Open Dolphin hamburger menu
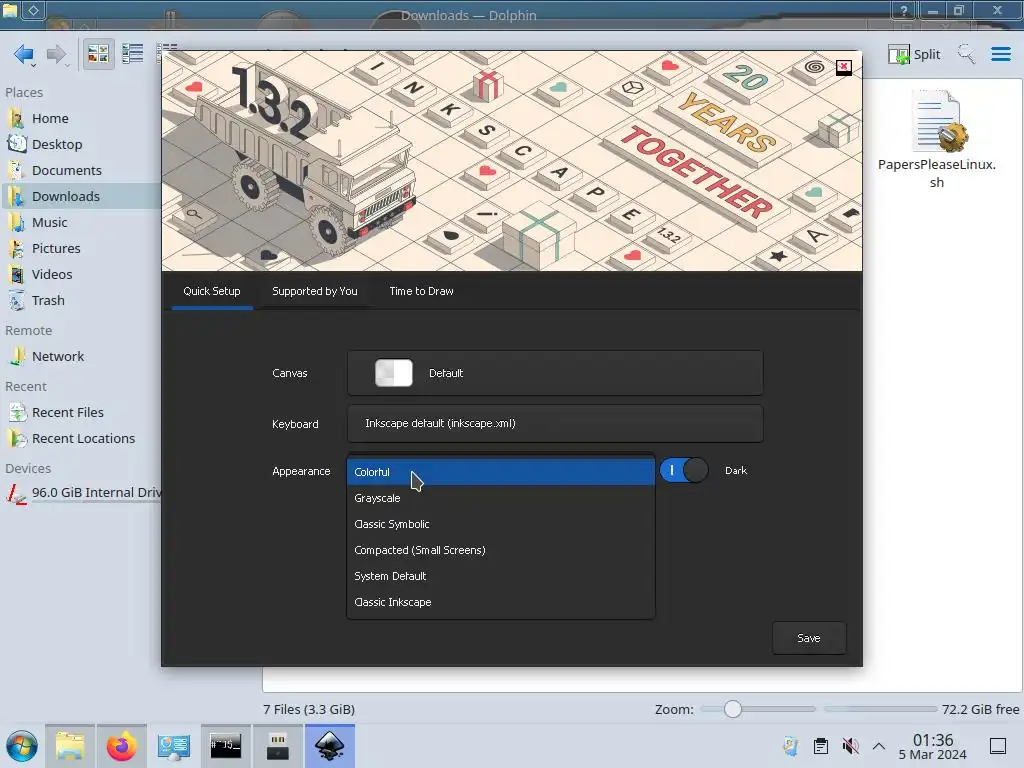This screenshot has height=768, width=1024. click(1000, 54)
